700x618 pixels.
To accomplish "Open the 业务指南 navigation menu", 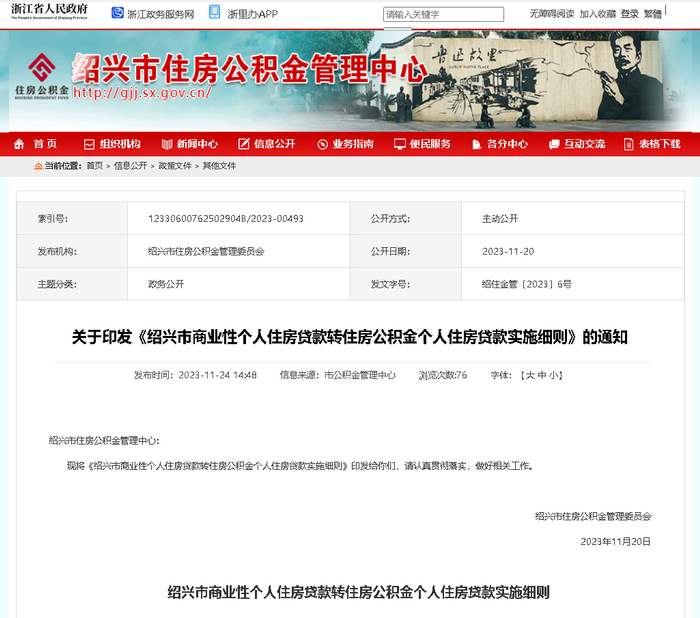I will (x=353, y=144).
